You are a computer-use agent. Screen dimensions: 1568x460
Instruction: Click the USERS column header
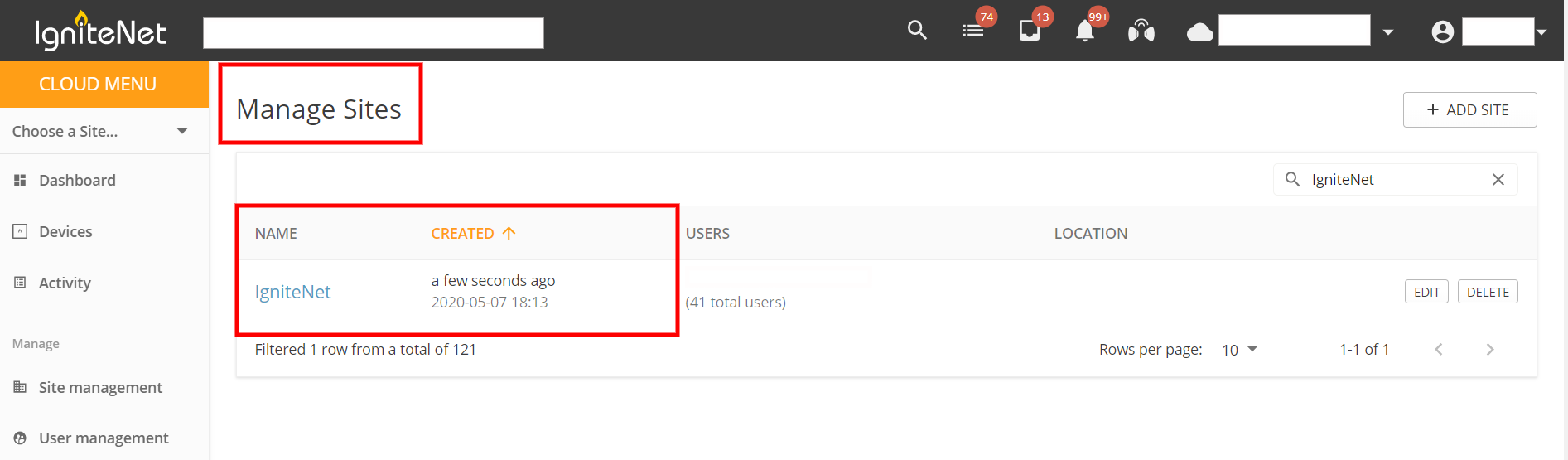[707, 234]
